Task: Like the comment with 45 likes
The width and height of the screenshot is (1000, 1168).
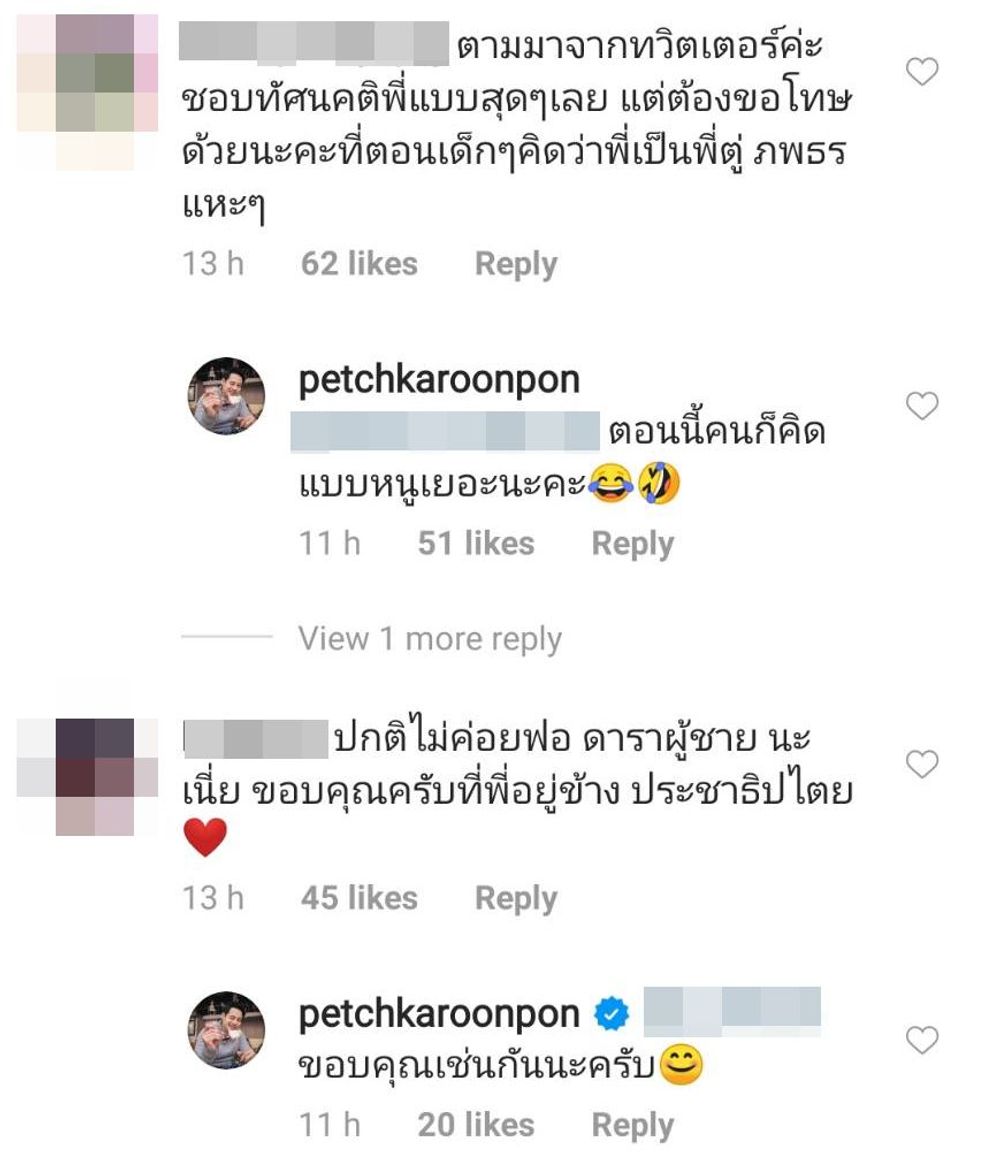Action: 922,764
